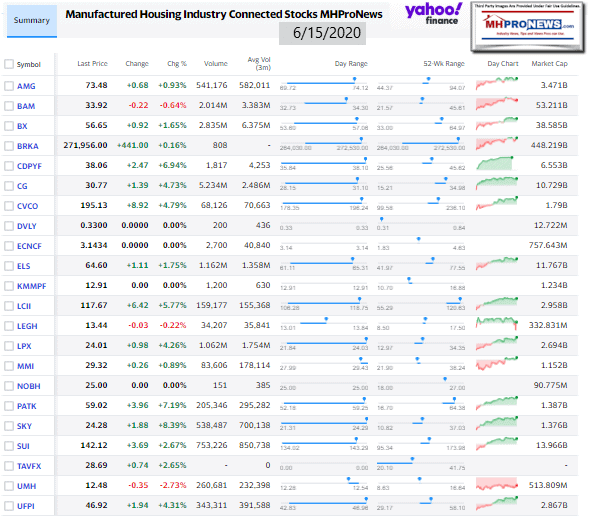
Task: Open the ECNCF ticker link
Action: [x=29, y=246]
